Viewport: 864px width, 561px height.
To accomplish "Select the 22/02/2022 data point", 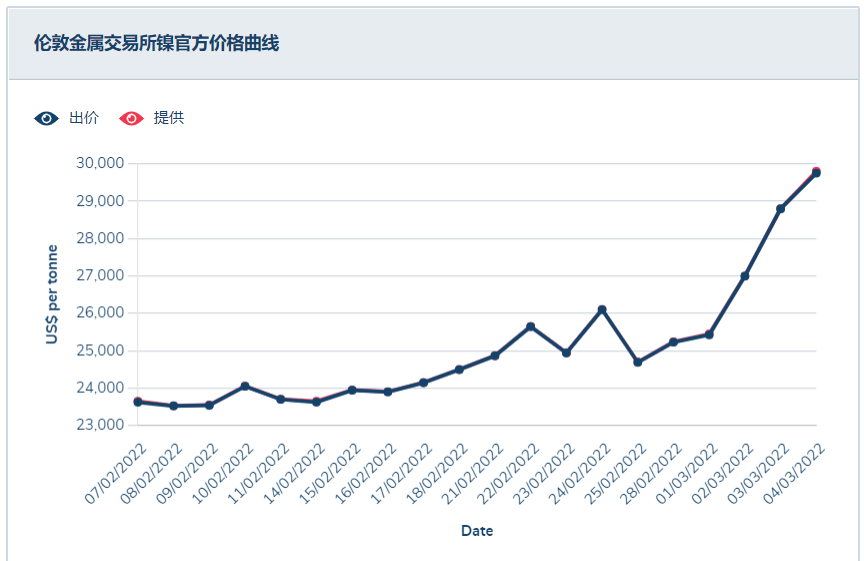I will click(530, 327).
